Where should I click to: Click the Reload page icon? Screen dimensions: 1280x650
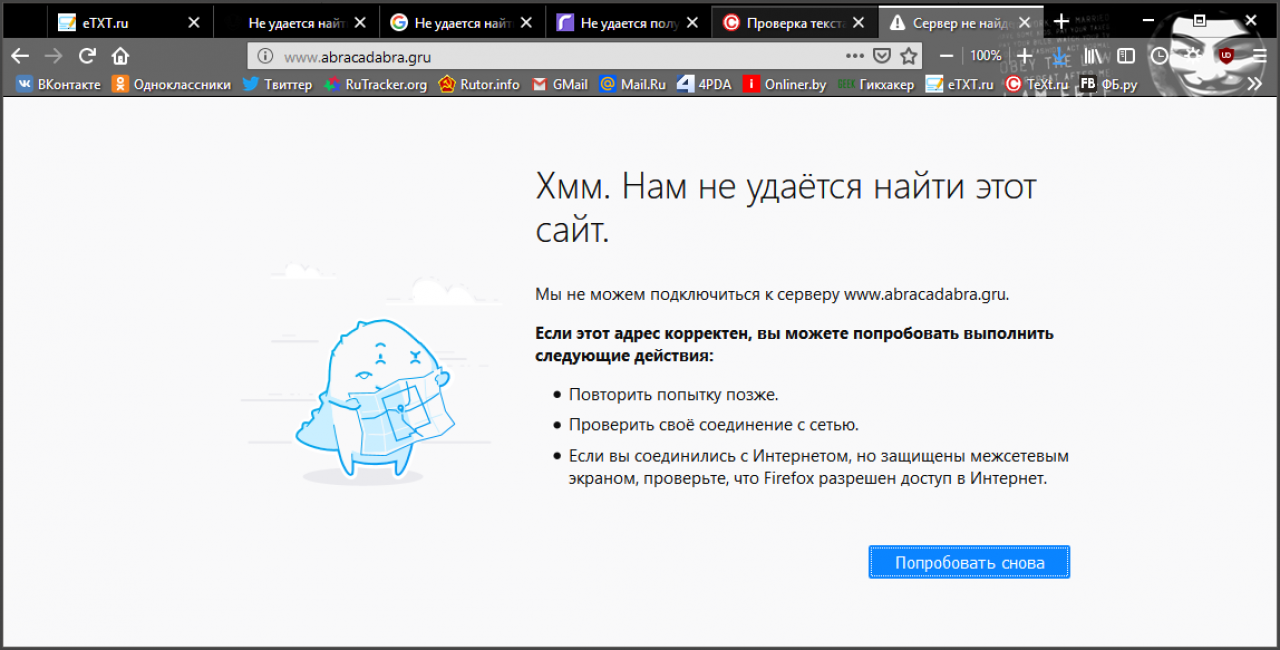(87, 56)
